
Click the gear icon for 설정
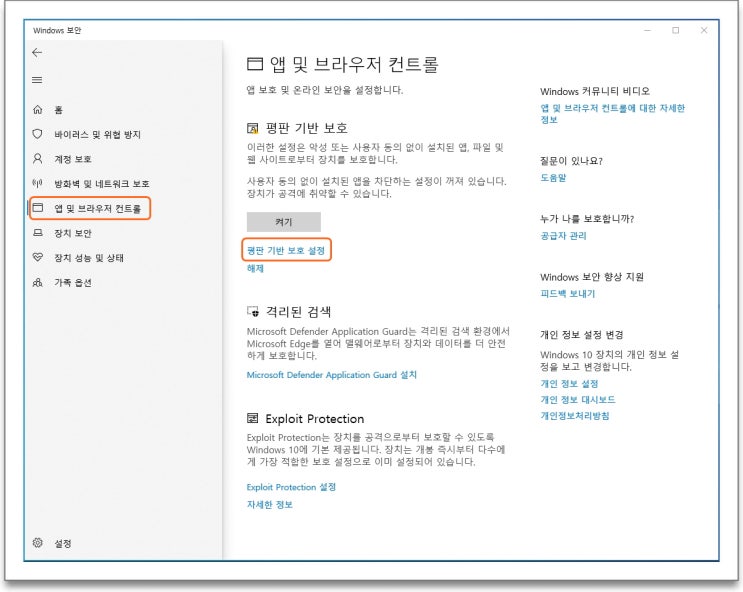[37, 543]
